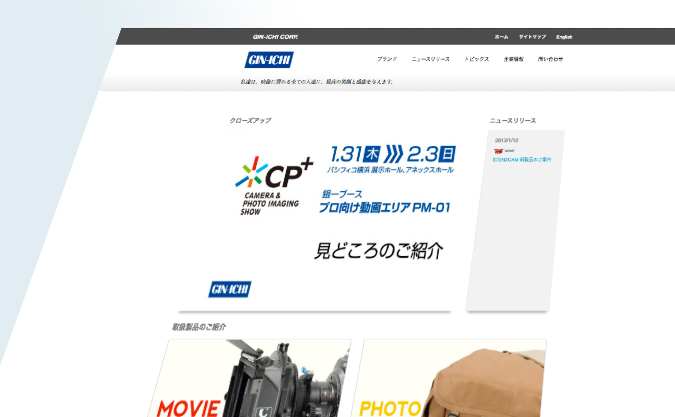Open the サイトマップ link in the top bar
The width and height of the screenshot is (675, 417).
coord(532,37)
